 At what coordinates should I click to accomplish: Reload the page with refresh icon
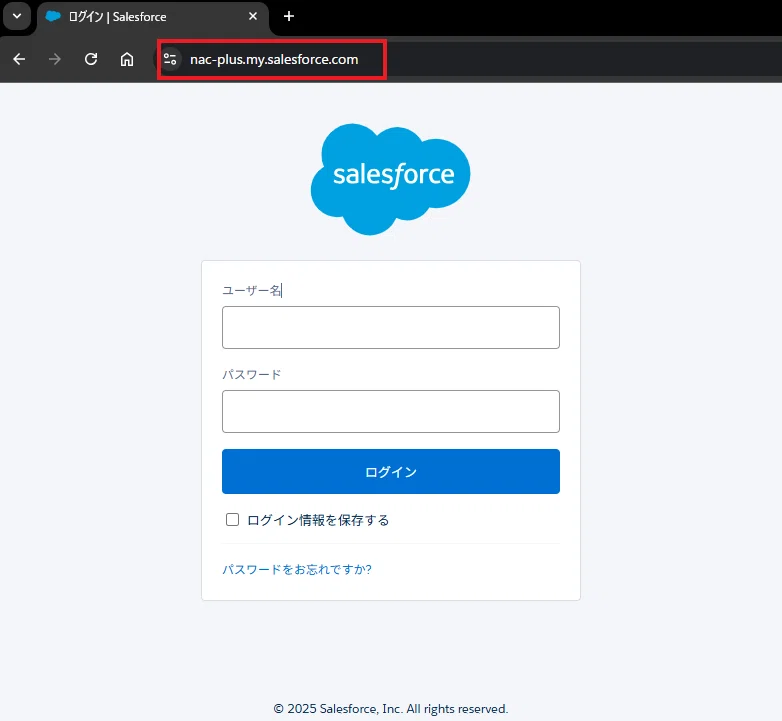click(91, 59)
